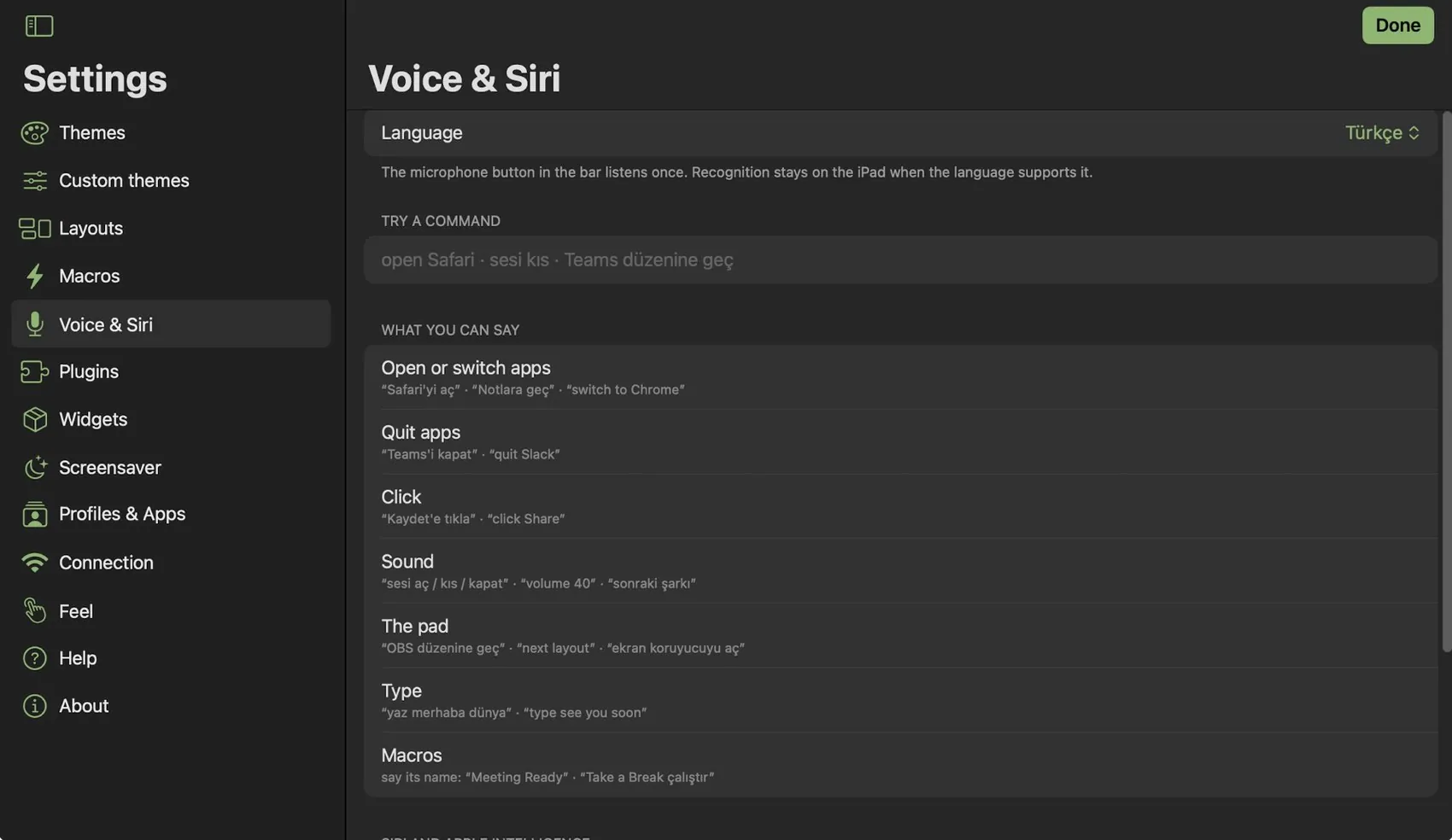Click the Voice & Siri microphone icon

click(34, 324)
